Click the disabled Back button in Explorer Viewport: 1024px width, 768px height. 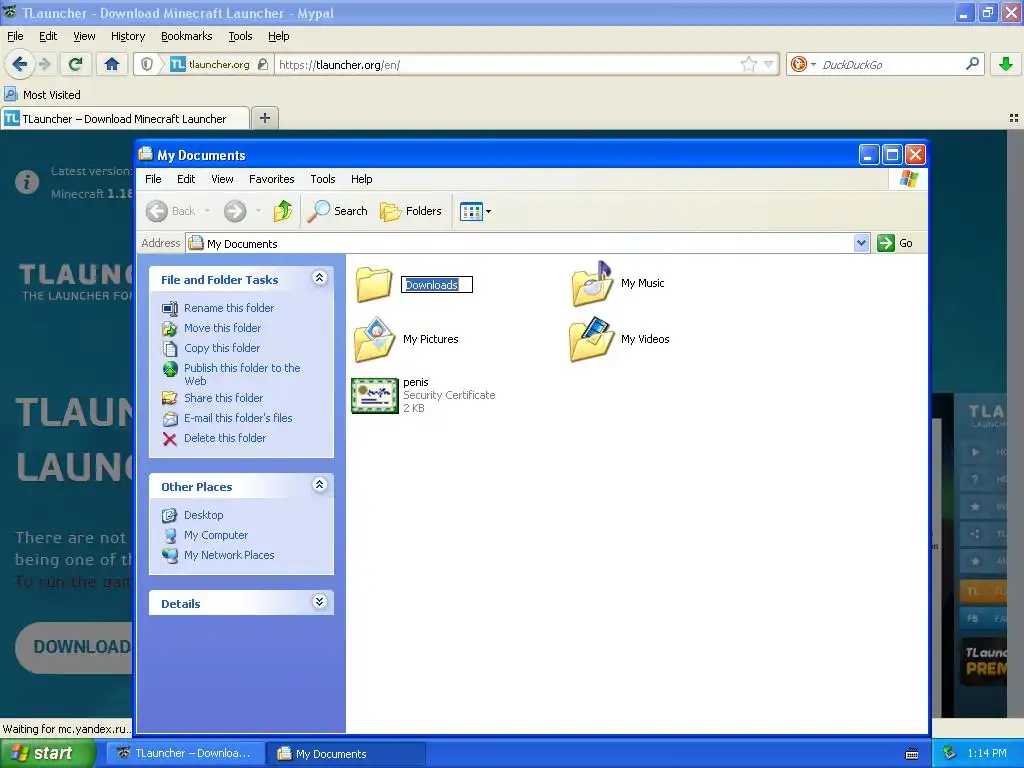[170, 211]
